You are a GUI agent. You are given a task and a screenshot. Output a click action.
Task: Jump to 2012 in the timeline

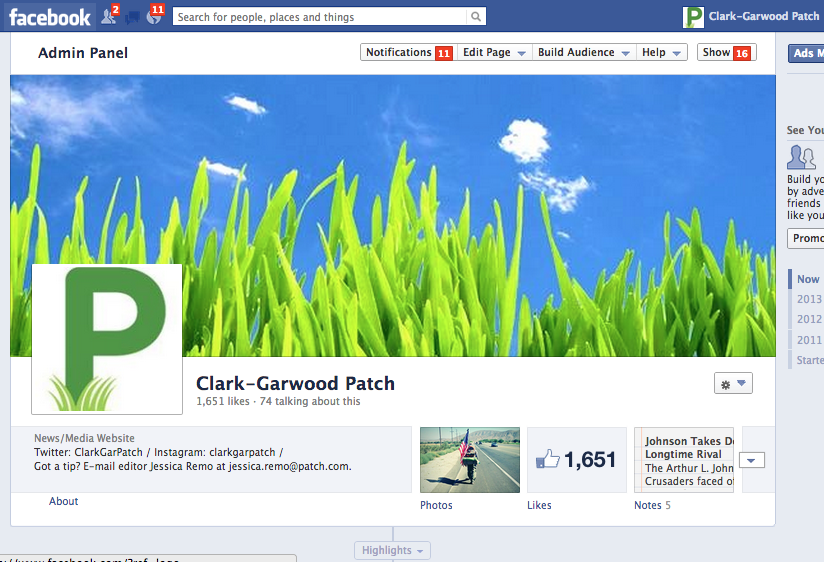point(809,319)
